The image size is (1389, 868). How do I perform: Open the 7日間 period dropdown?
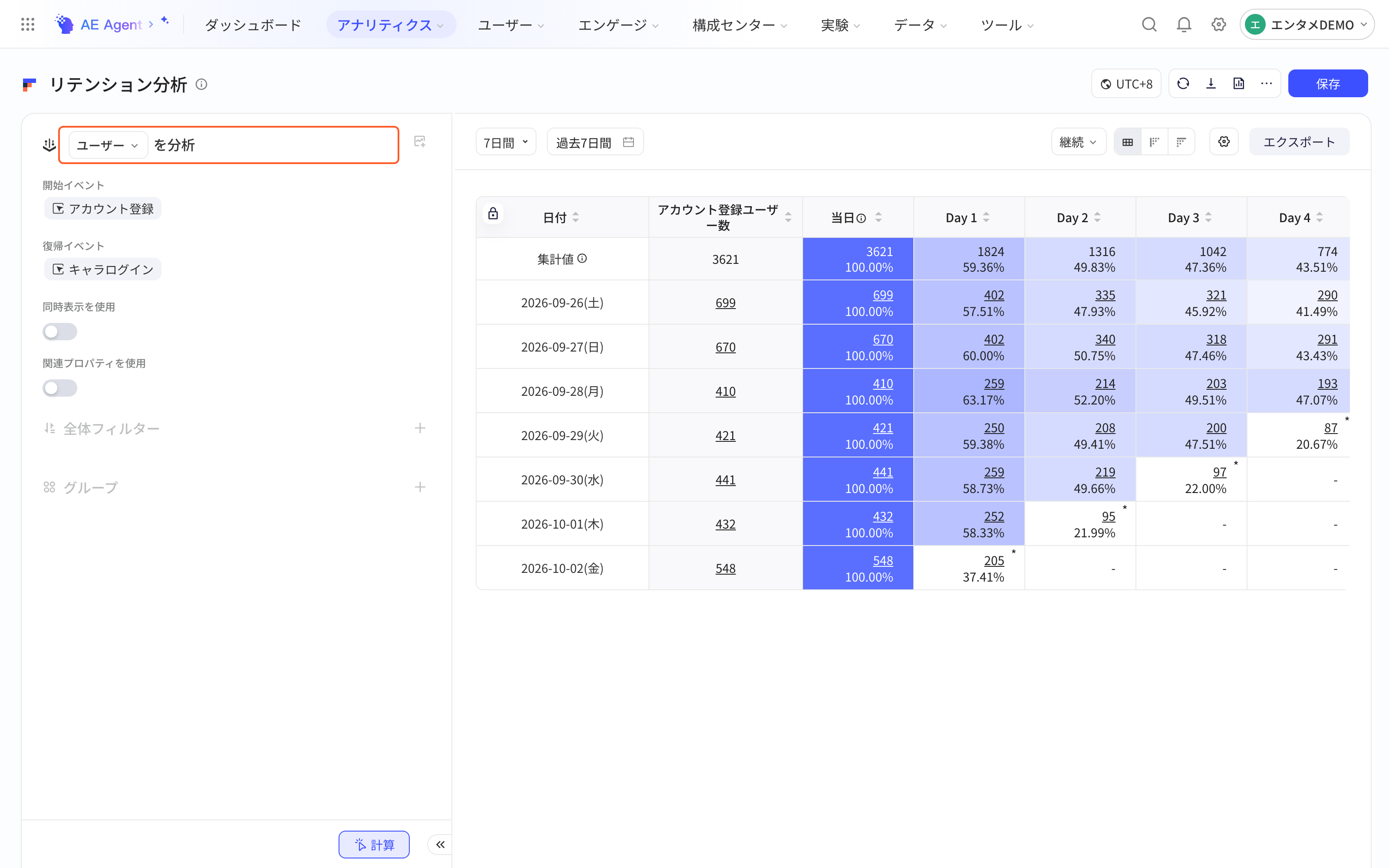tap(506, 142)
